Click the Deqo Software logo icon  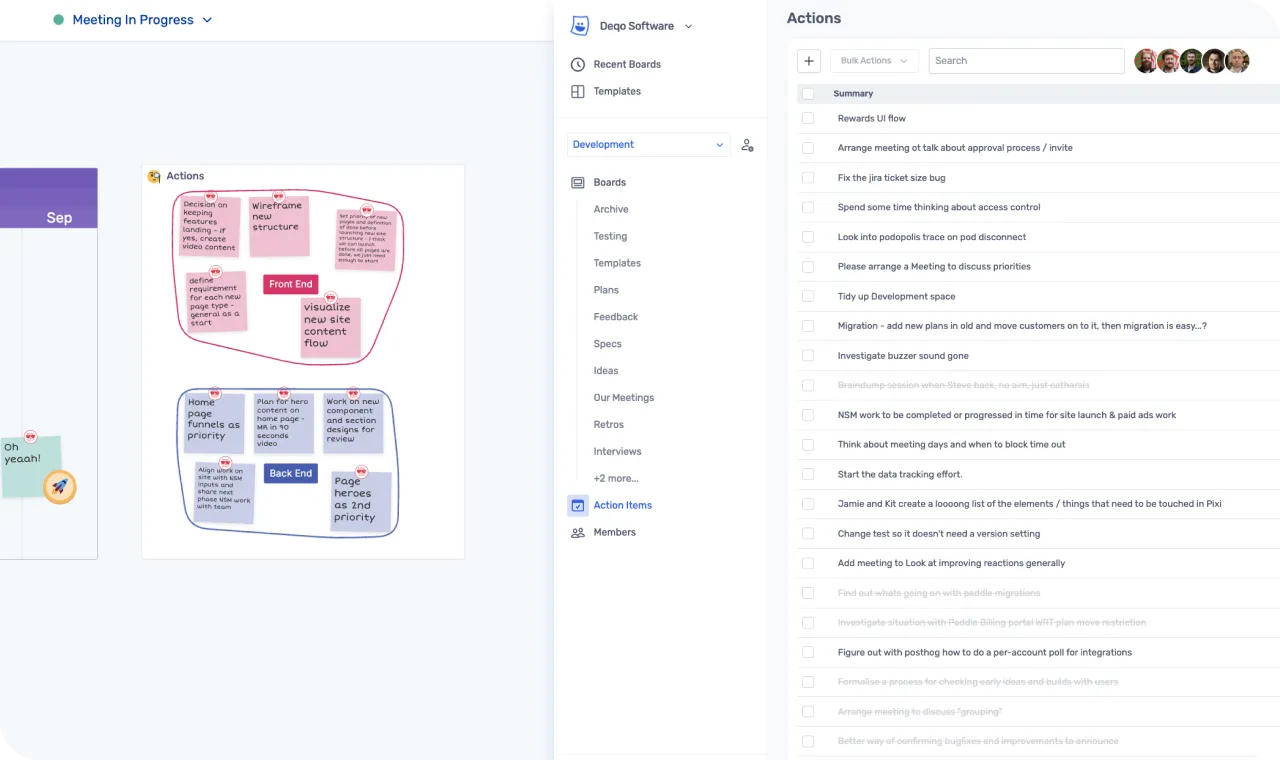pos(579,26)
